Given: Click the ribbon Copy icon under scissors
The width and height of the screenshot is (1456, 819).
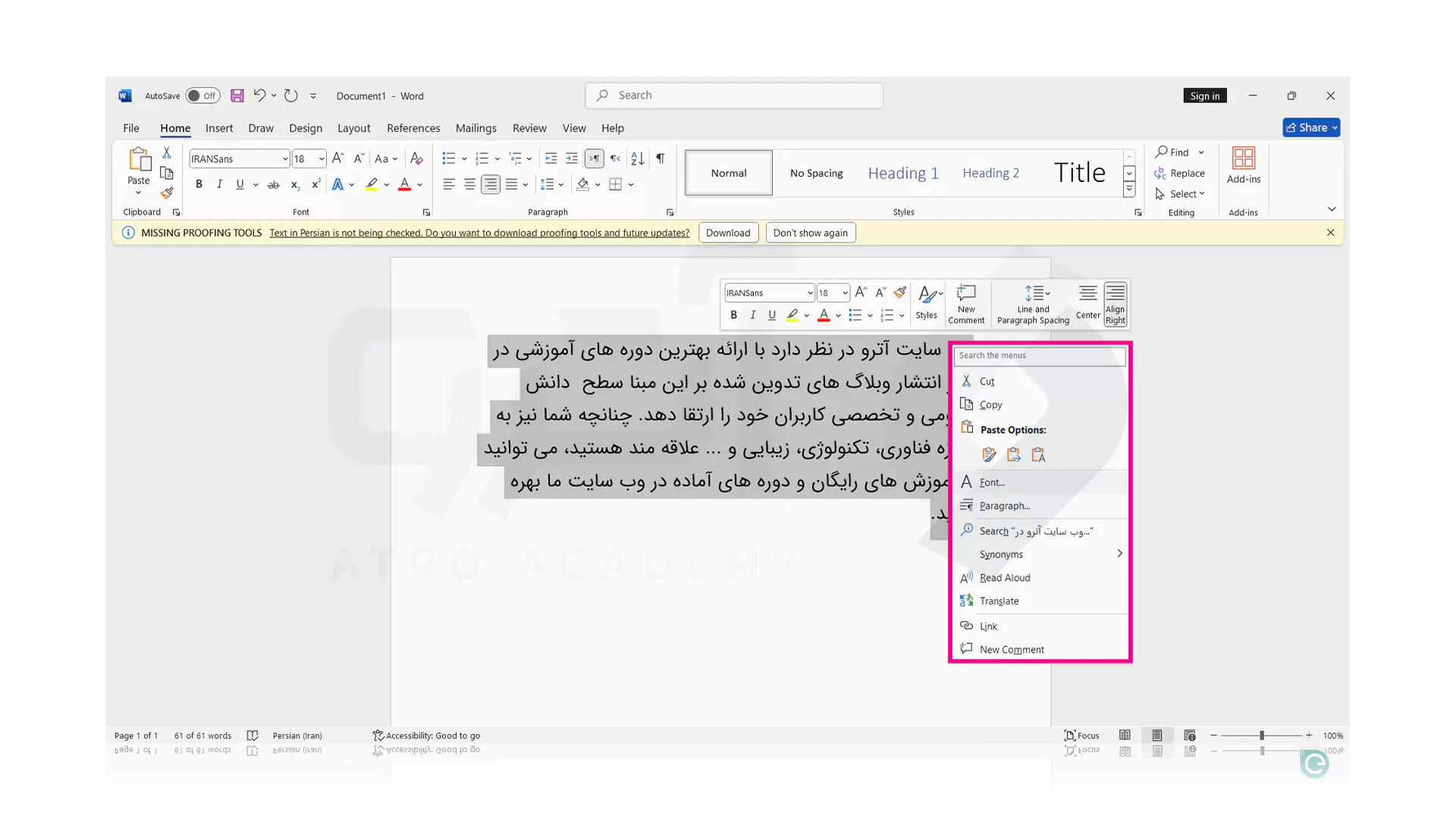Looking at the screenshot, I should tap(167, 173).
